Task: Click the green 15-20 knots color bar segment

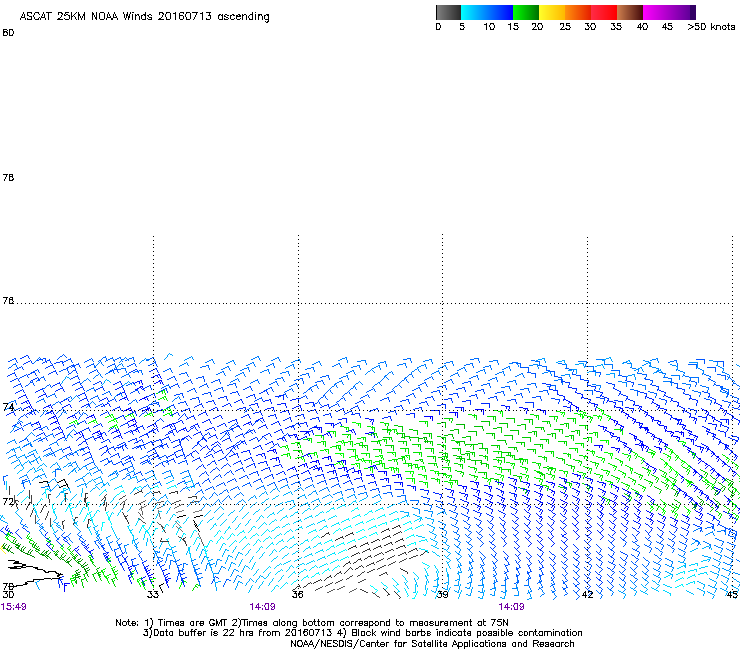Action: pyautogui.click(x=526, y=12)
